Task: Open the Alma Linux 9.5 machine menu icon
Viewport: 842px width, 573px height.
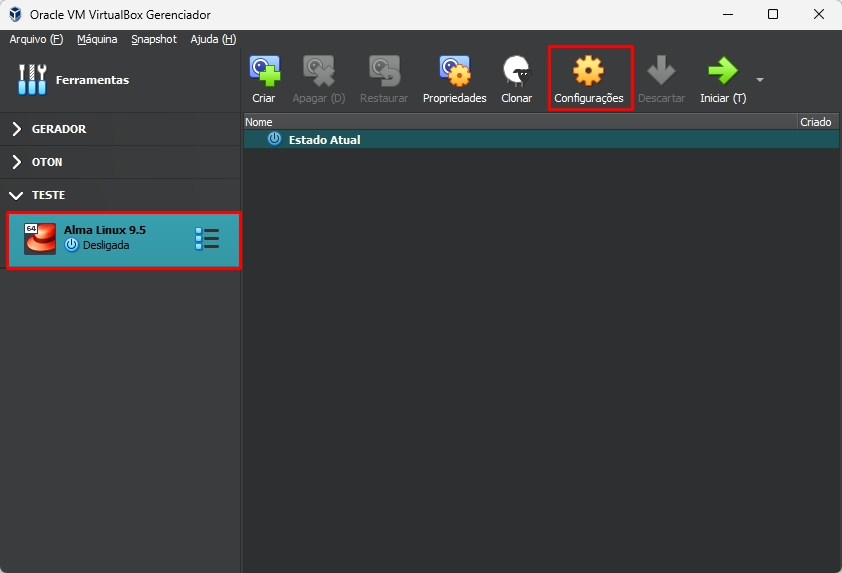Action: (207, 239)
